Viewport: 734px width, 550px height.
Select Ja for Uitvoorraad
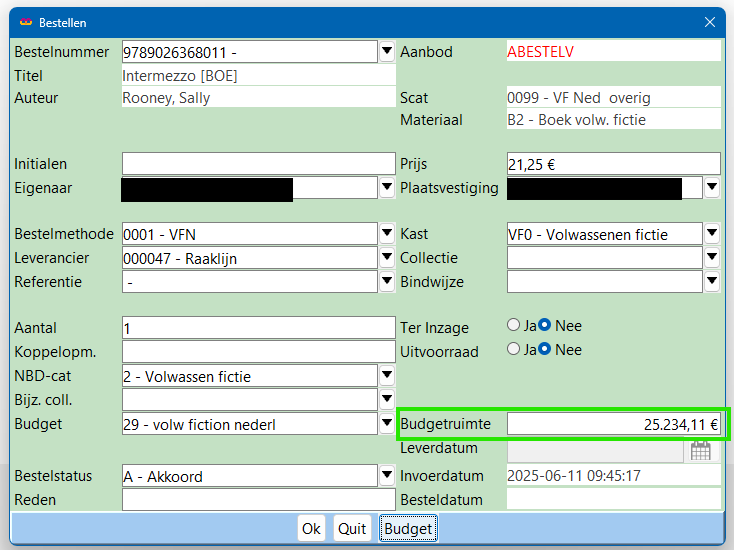tap(514, 350)
